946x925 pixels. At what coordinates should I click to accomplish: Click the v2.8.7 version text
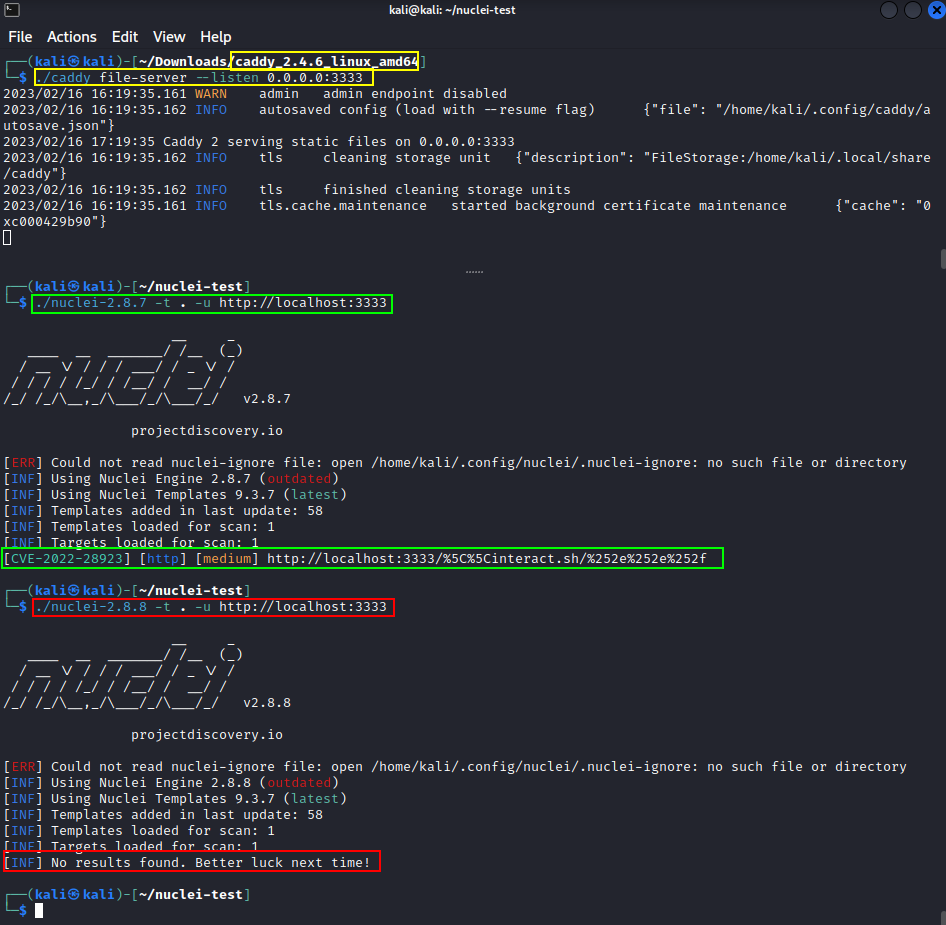267,399
